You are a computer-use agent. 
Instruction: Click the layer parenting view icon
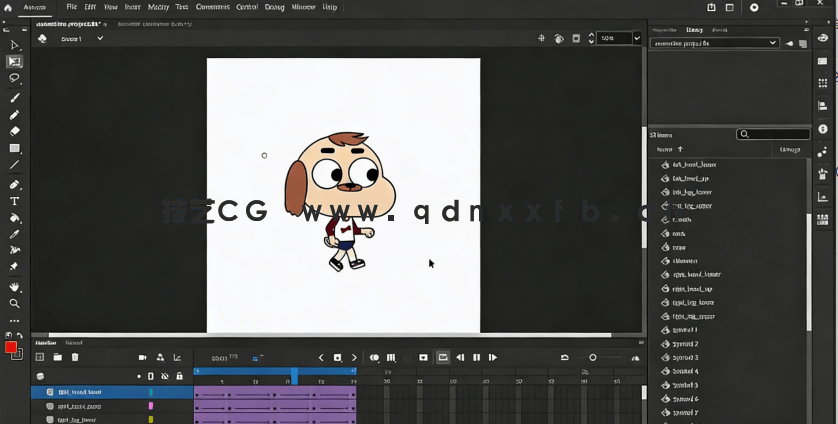point(160,357)
